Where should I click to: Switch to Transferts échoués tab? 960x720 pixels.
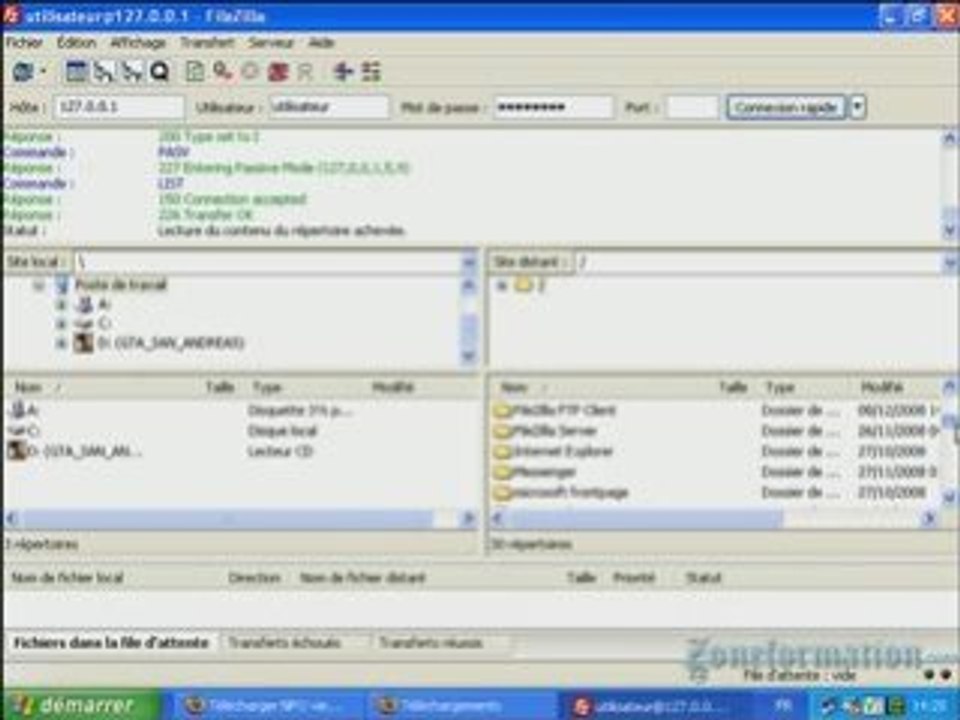click(x=284, y=643)
